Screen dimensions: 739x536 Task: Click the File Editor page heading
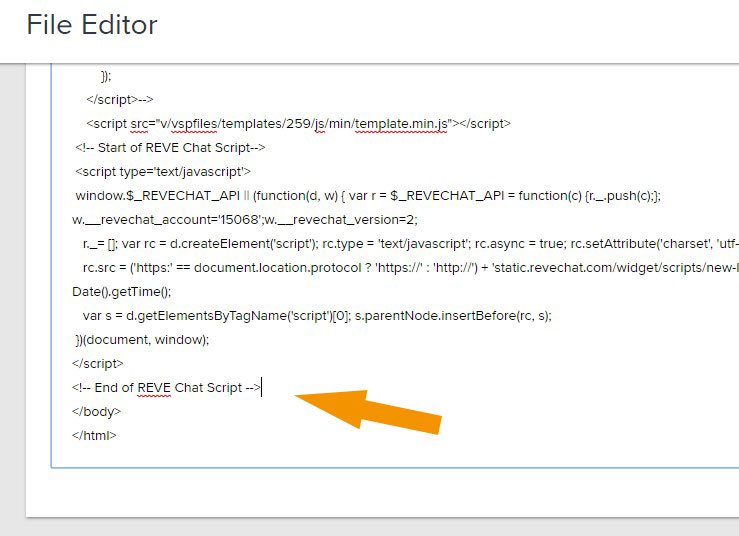[x=92, y=25]
